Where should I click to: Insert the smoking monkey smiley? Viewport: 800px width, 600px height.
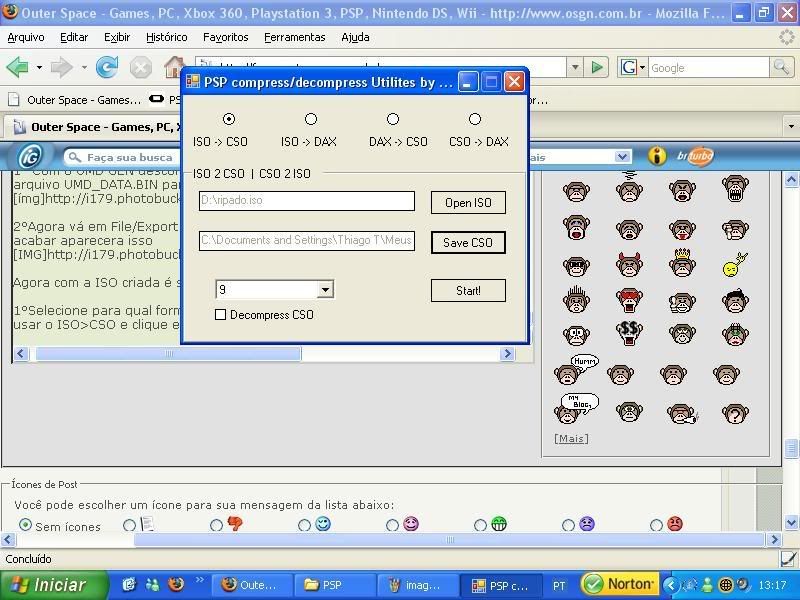click(683, 413)
